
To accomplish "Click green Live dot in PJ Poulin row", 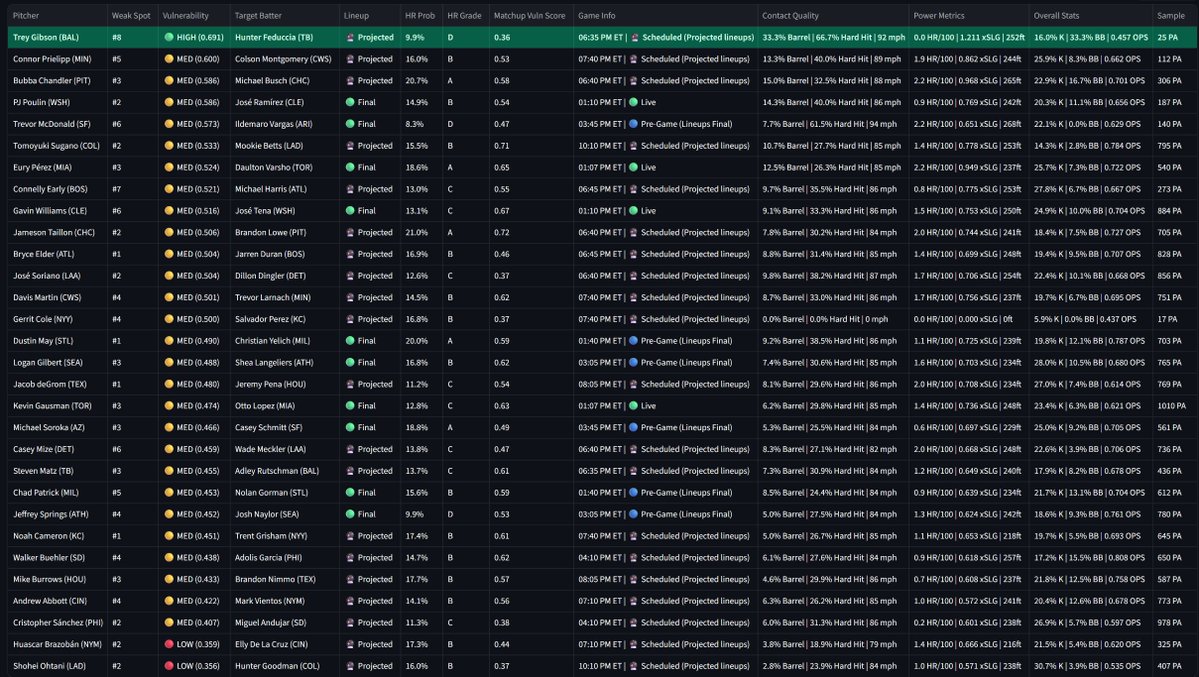I will pyautogui.click(x=633, y=102).
